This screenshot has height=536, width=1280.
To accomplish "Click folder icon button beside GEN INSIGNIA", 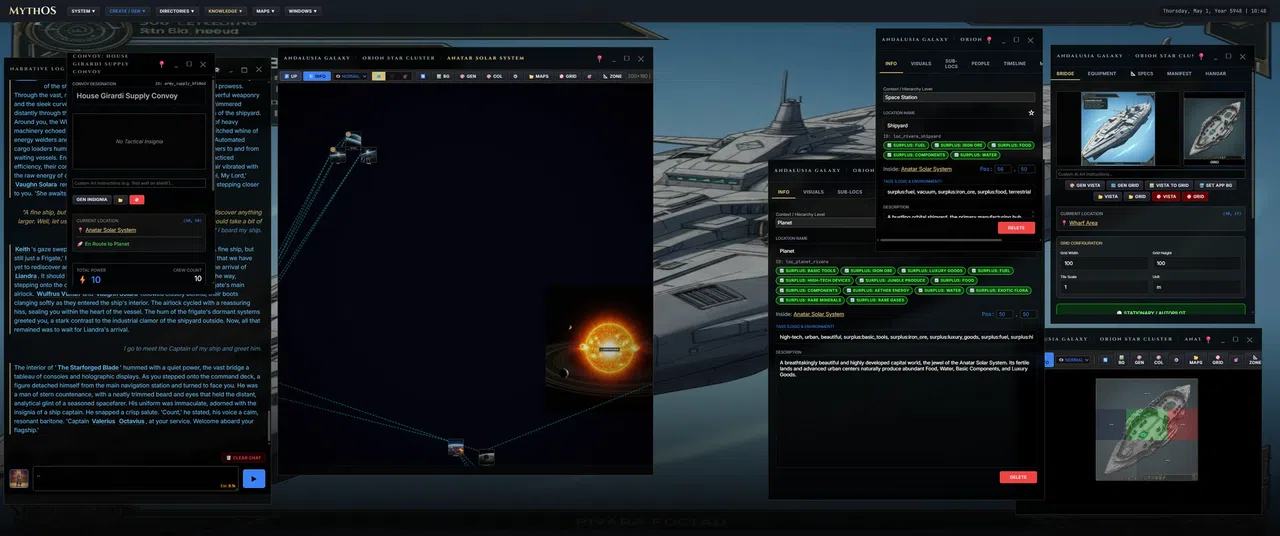I will [x=121, y=200].
